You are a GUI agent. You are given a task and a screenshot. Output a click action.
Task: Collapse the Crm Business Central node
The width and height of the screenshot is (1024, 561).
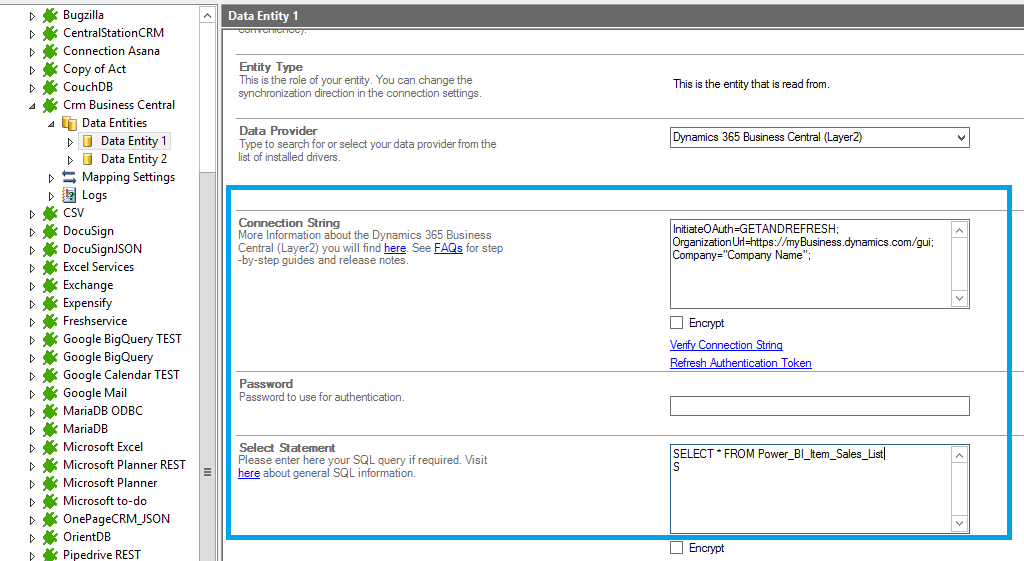point(33,105)
